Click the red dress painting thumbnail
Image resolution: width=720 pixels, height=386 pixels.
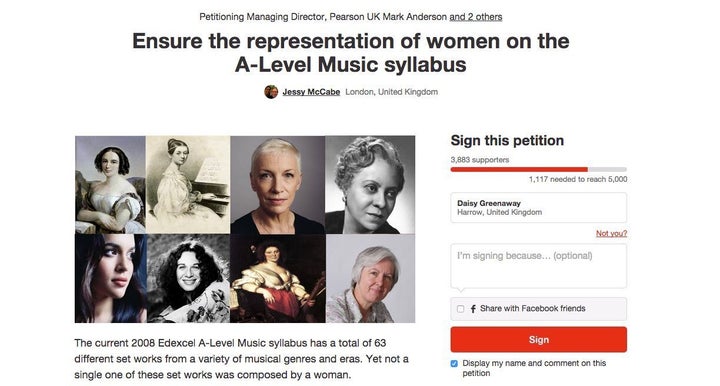278,278
